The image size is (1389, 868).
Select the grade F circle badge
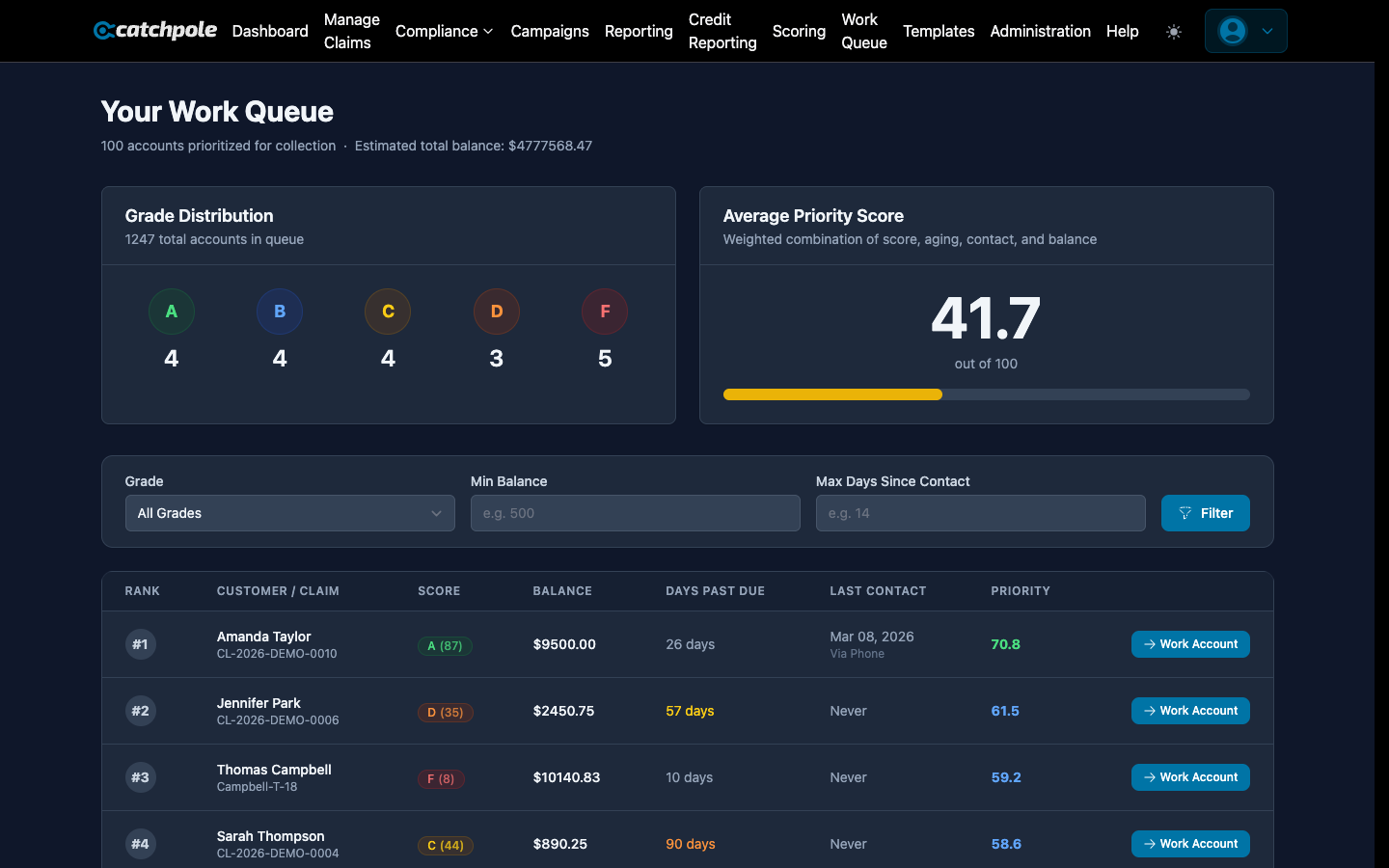point(605,311)
